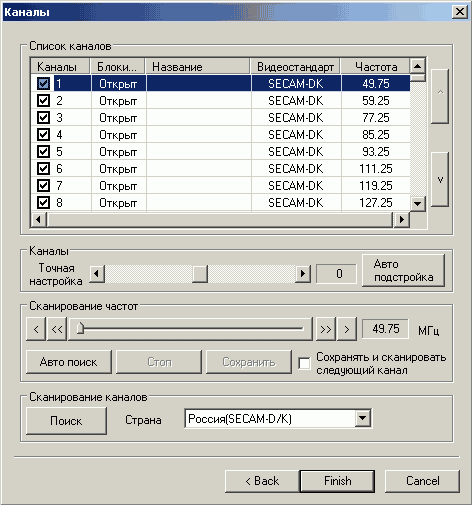Uncheck channel 1 checkbox
The width and height of the screenshot is (472, 505).
point(43,83)
